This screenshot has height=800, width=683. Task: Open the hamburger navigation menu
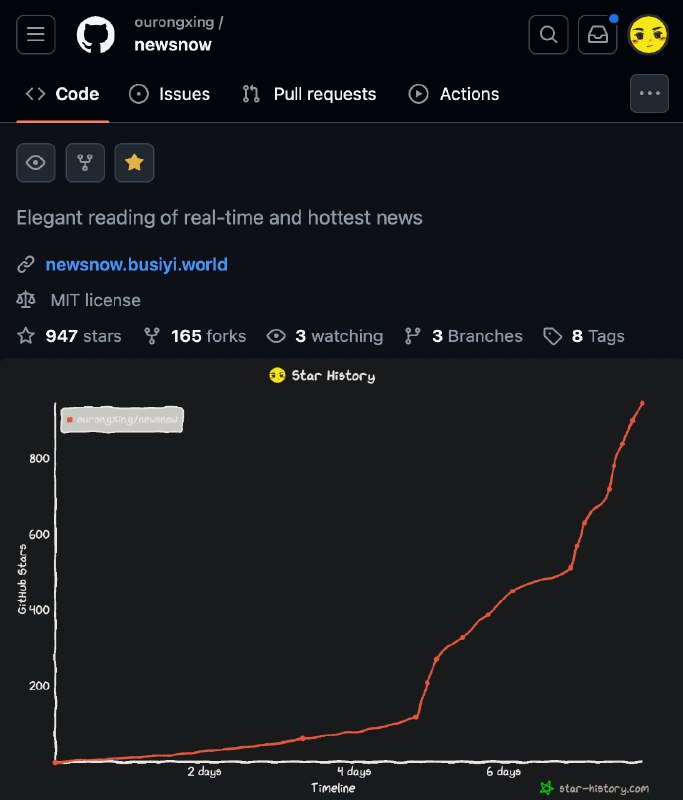click(x=36, y=35)
